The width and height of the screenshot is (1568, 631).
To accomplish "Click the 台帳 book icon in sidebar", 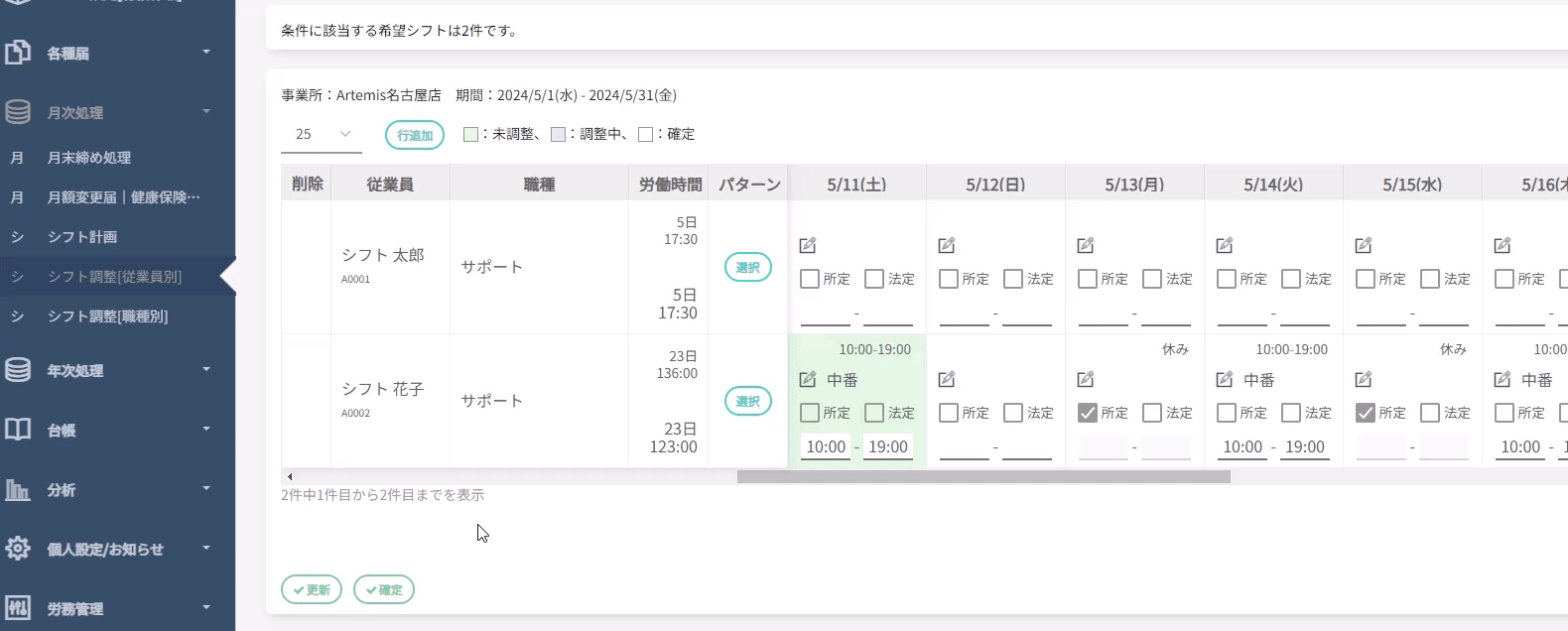I will pos(18,430).
